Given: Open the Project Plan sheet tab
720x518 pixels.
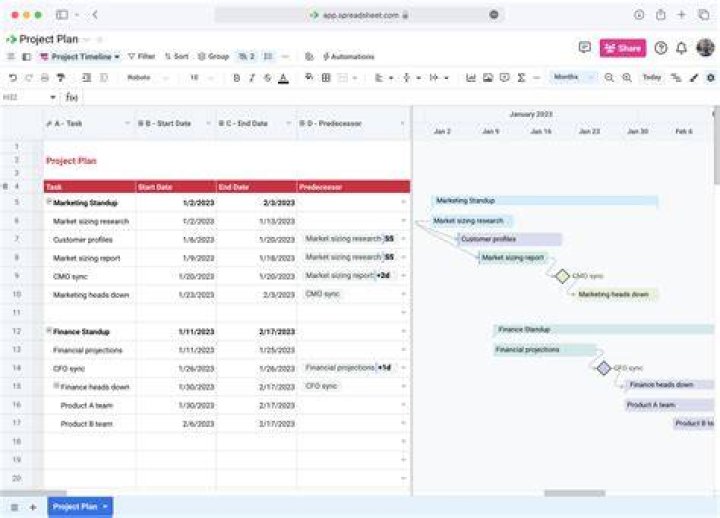Looking at the screenshot, I should point(80,507).
